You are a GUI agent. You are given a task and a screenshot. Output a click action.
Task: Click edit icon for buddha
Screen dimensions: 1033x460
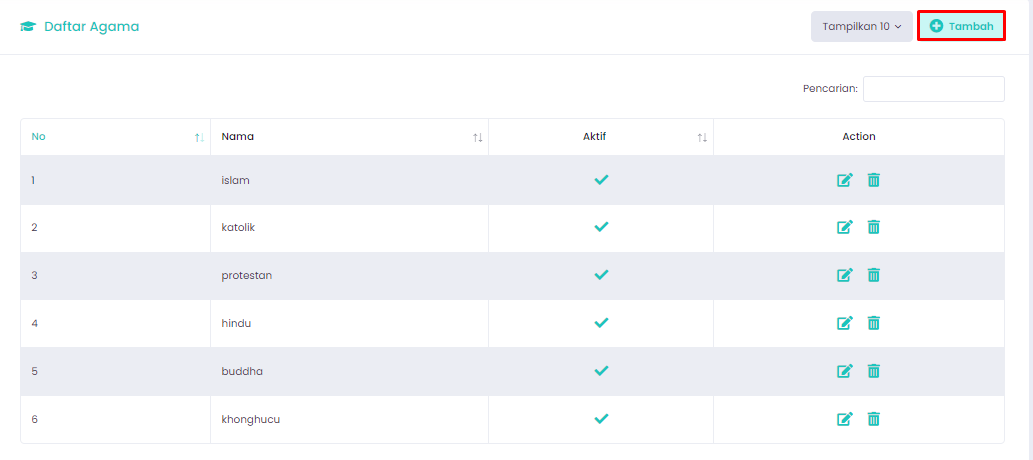tap(845, 371)
